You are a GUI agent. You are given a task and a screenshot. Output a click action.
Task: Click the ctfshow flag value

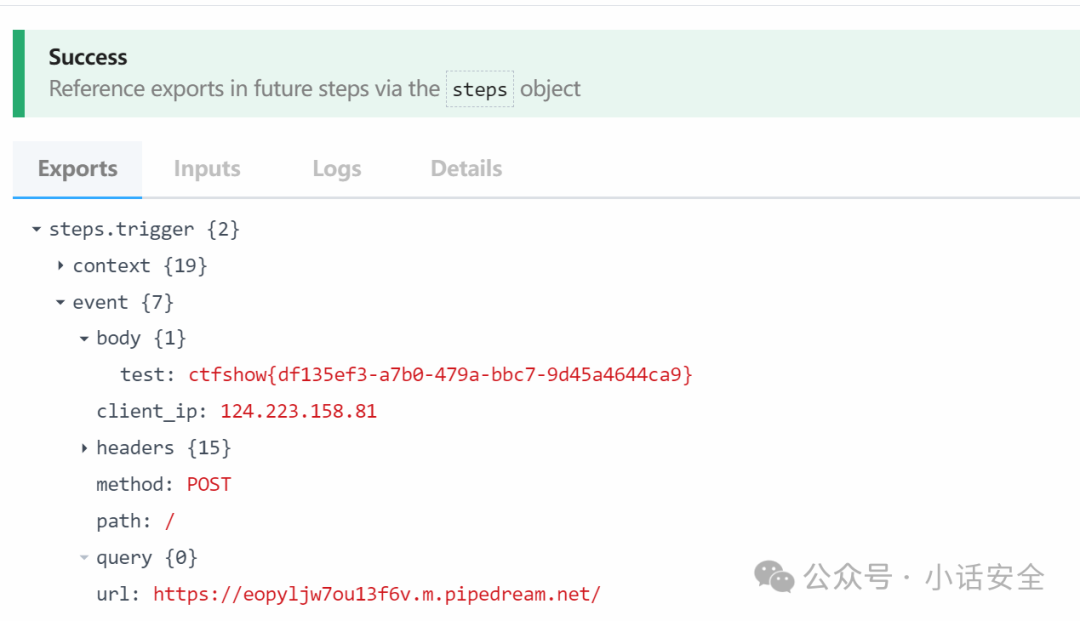(440, 375)
